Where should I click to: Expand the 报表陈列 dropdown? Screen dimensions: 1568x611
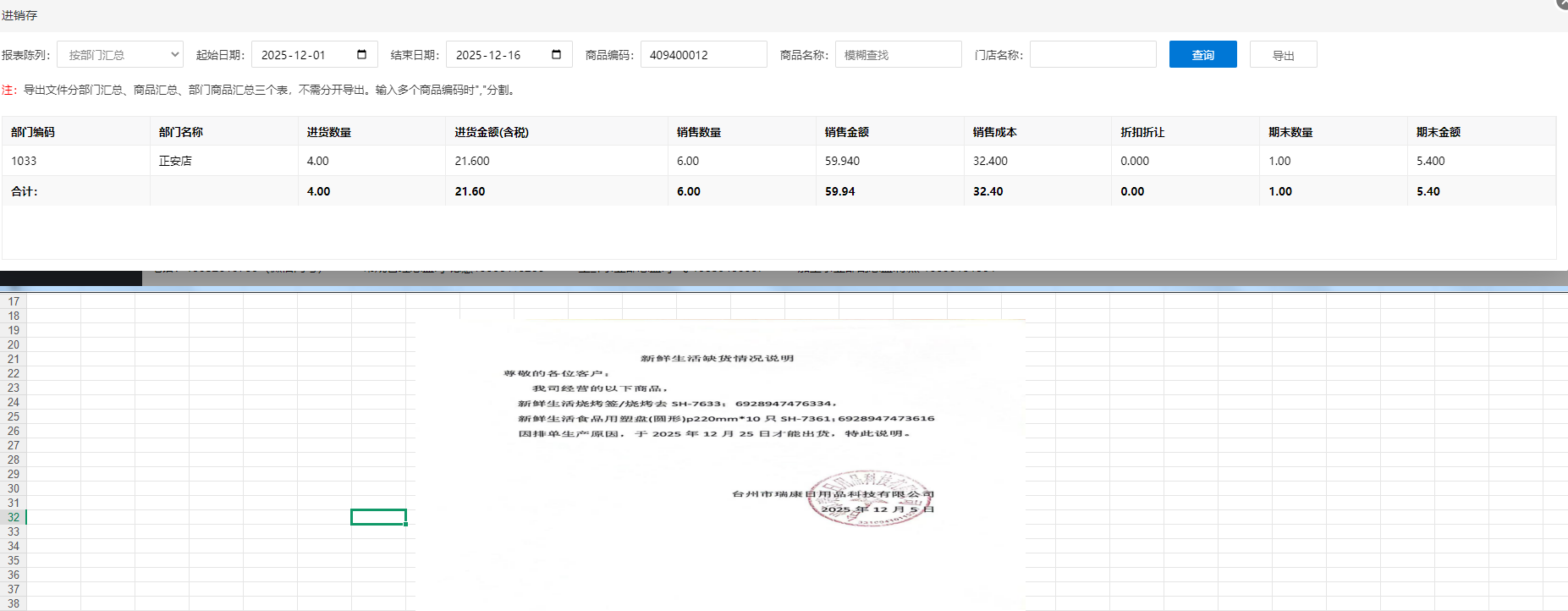pos(120,55)
